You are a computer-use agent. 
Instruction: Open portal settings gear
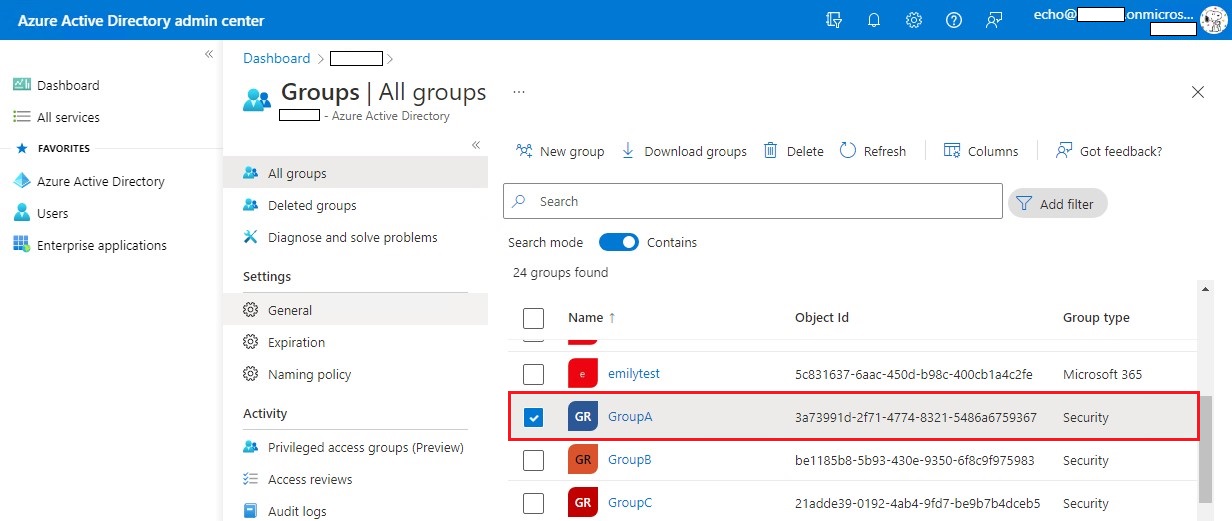pos(914,20)
